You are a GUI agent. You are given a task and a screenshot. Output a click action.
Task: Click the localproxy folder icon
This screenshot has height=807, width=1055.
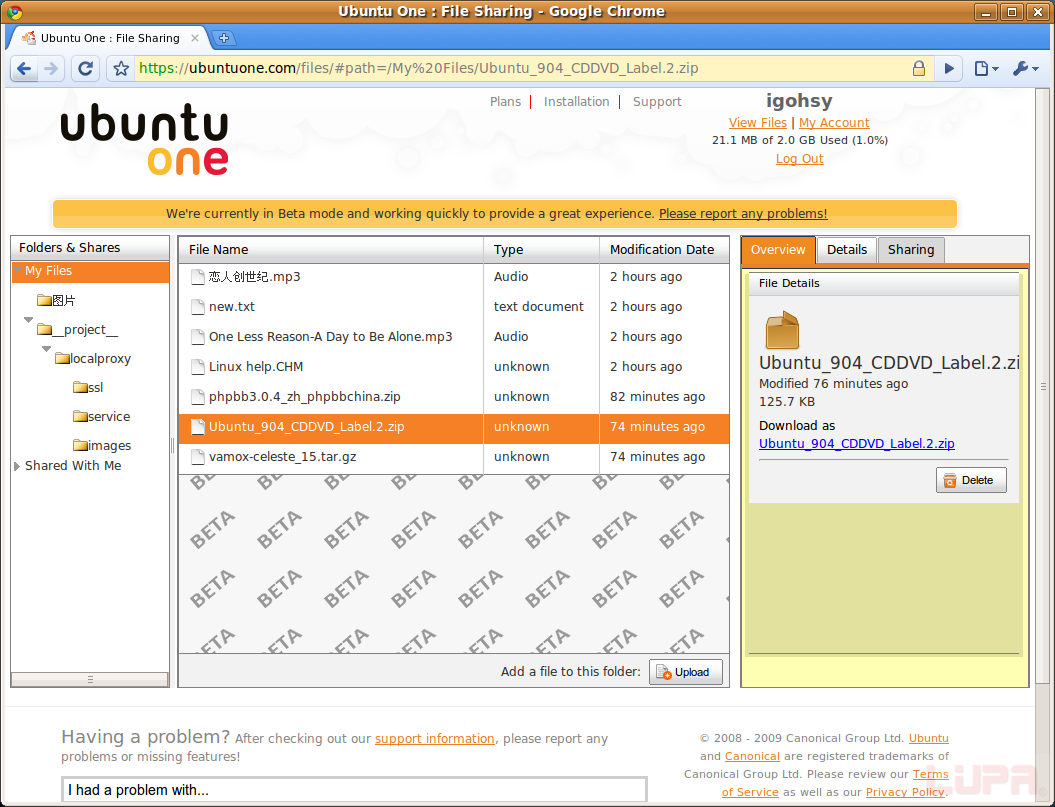(x=63, y=358)
